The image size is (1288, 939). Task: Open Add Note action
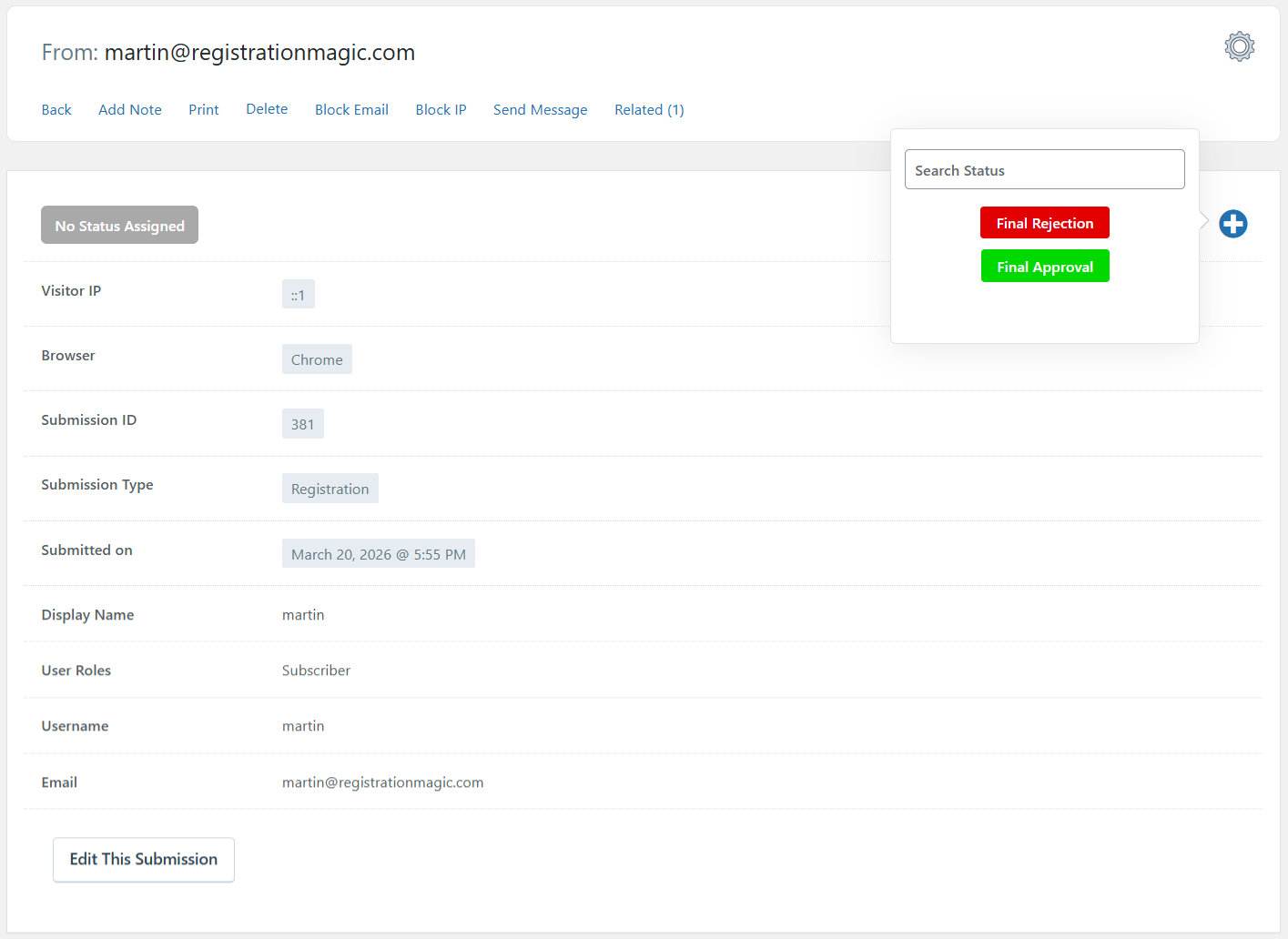[130, 110]
